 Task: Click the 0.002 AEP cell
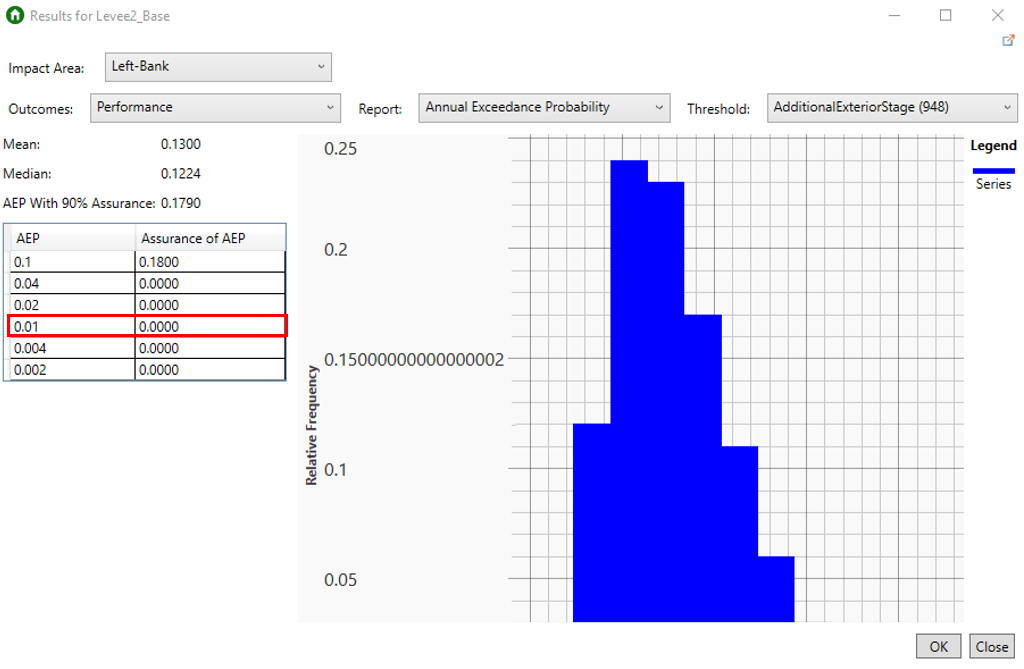click(x=70, y=370)
